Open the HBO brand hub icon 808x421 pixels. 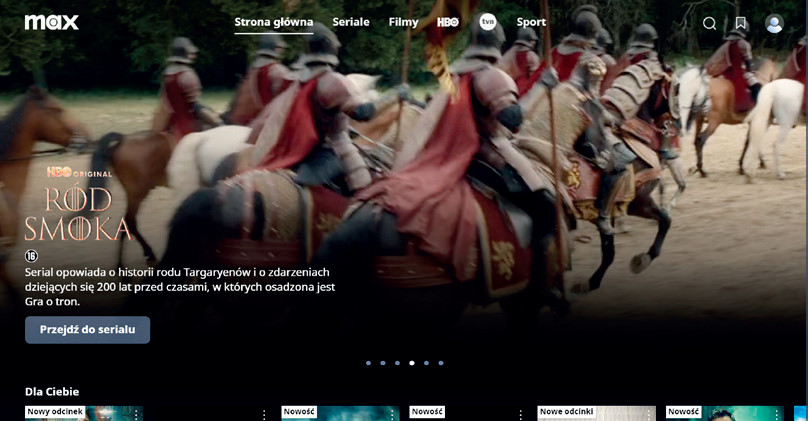click(x=448, y=22)
